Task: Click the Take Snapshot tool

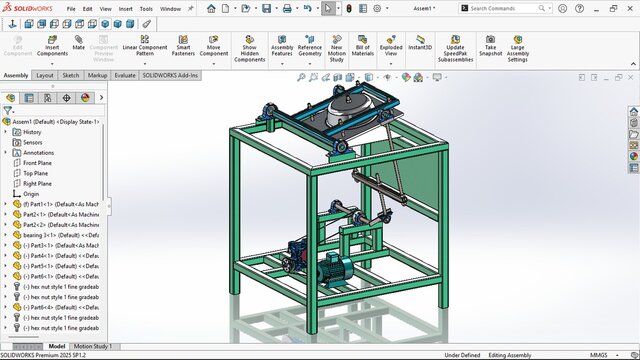Action: pyautogui.click(x=491, y=46)
